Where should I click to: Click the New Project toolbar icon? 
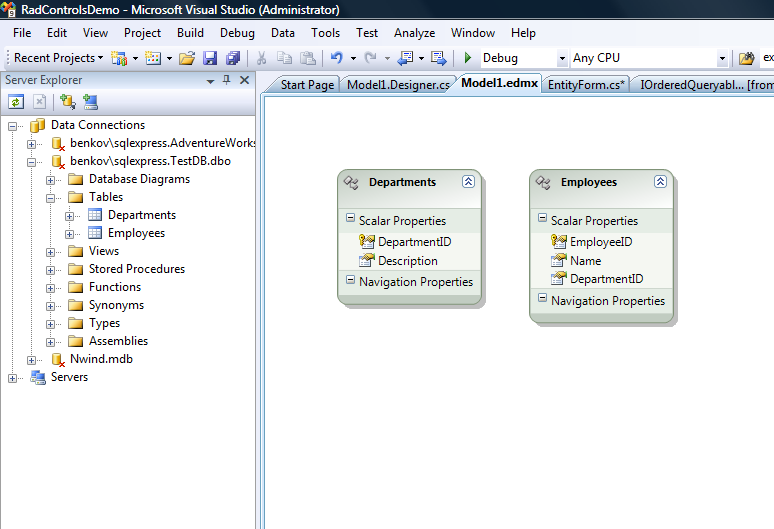click(119, 58)
